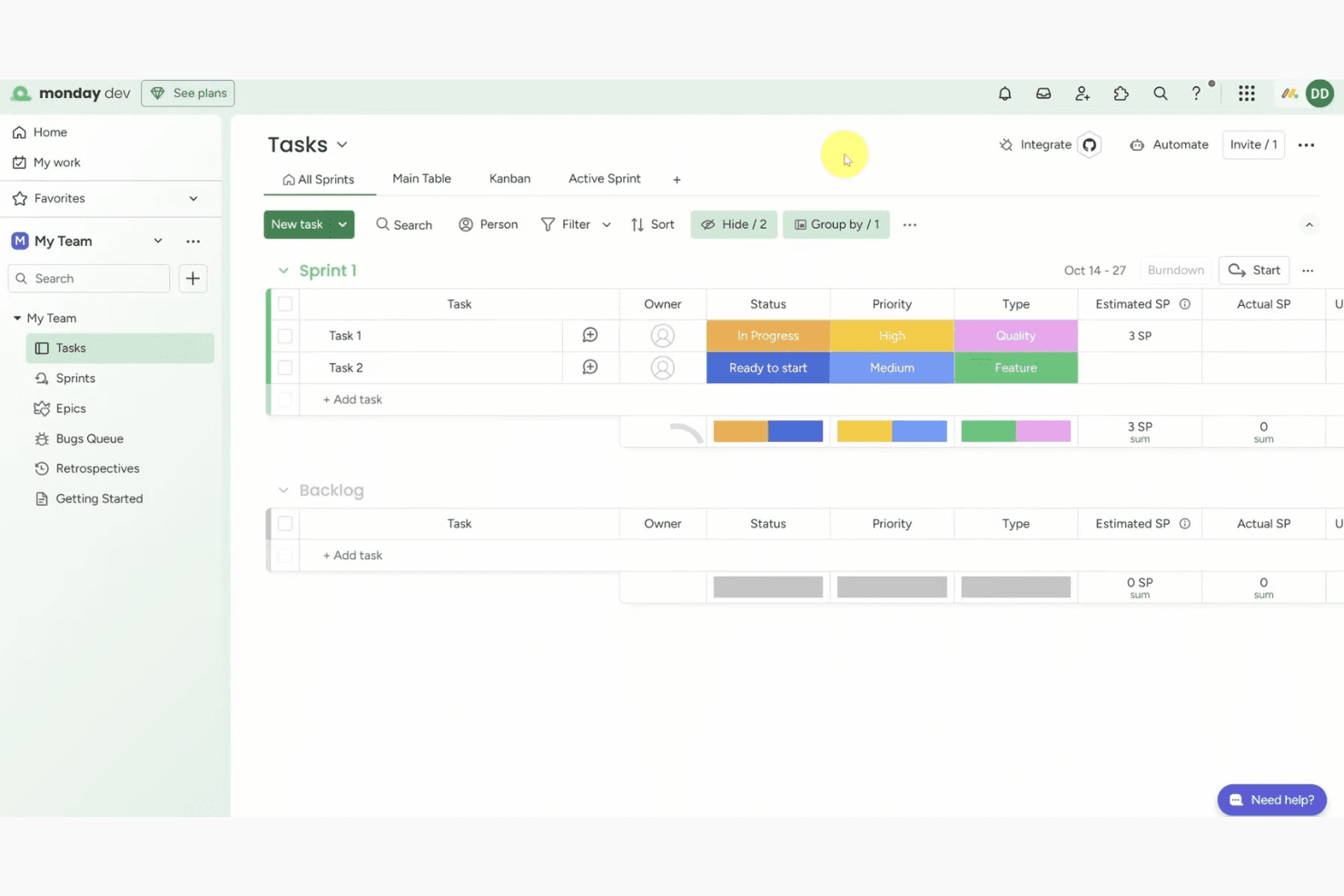The width and height of the screenshot is (1344, 896).
Task: Collapse the board header arrow
Action: pyautogui.click(x=1309, y=225)
